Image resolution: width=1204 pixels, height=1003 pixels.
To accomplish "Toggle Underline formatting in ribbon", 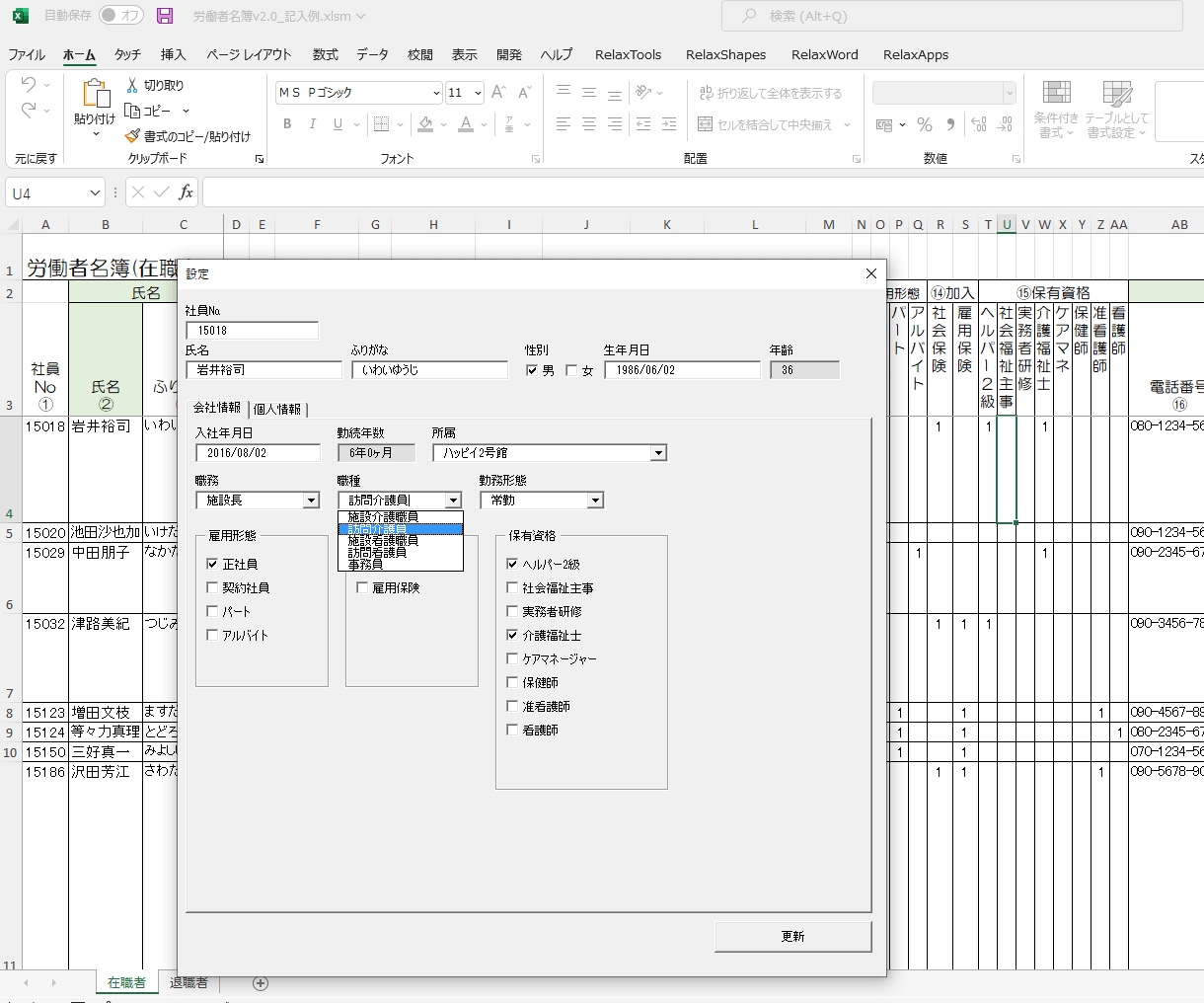I will [339, 124].
